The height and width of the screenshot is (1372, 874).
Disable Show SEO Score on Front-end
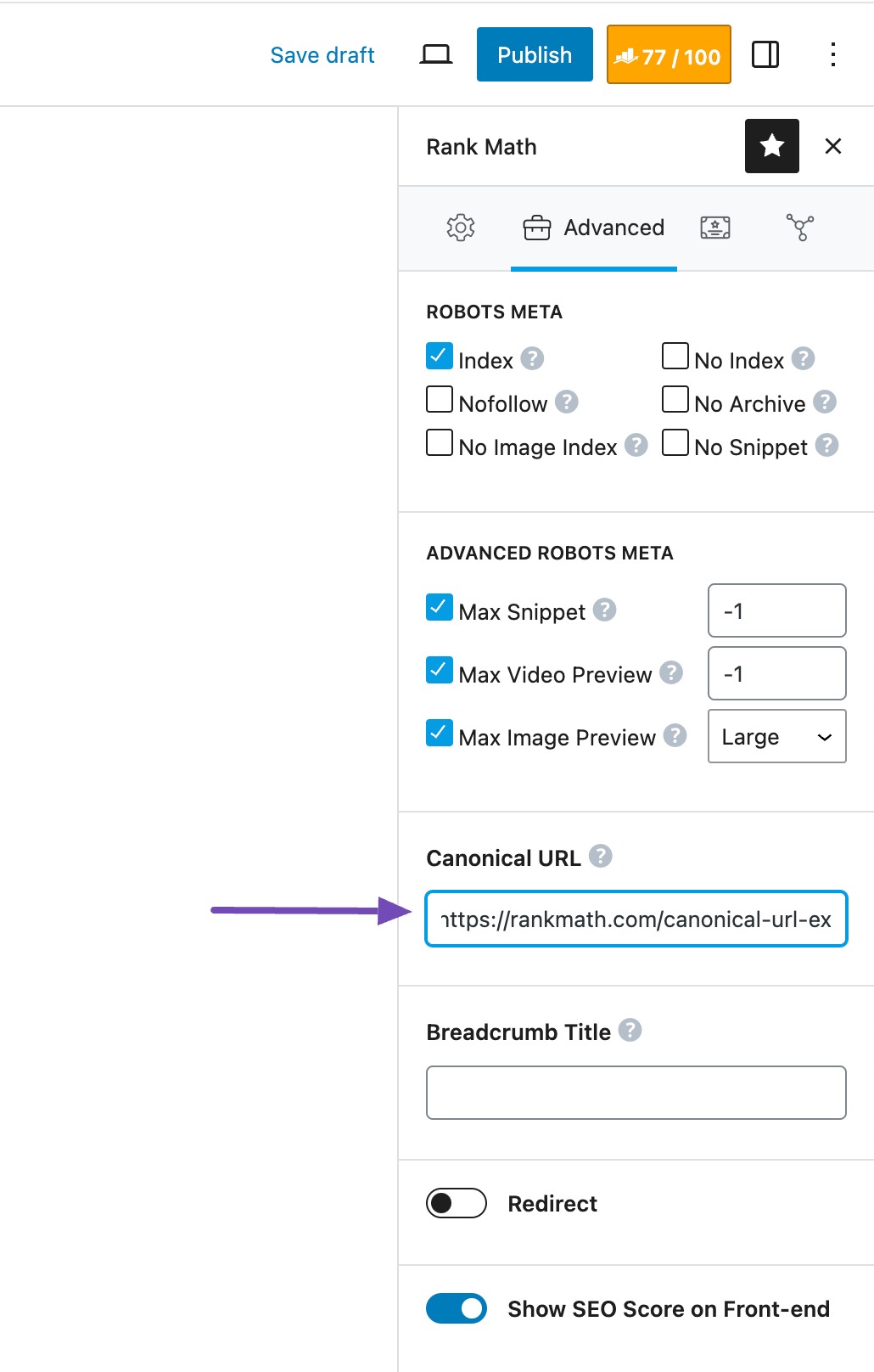[x=457, y=1308]
